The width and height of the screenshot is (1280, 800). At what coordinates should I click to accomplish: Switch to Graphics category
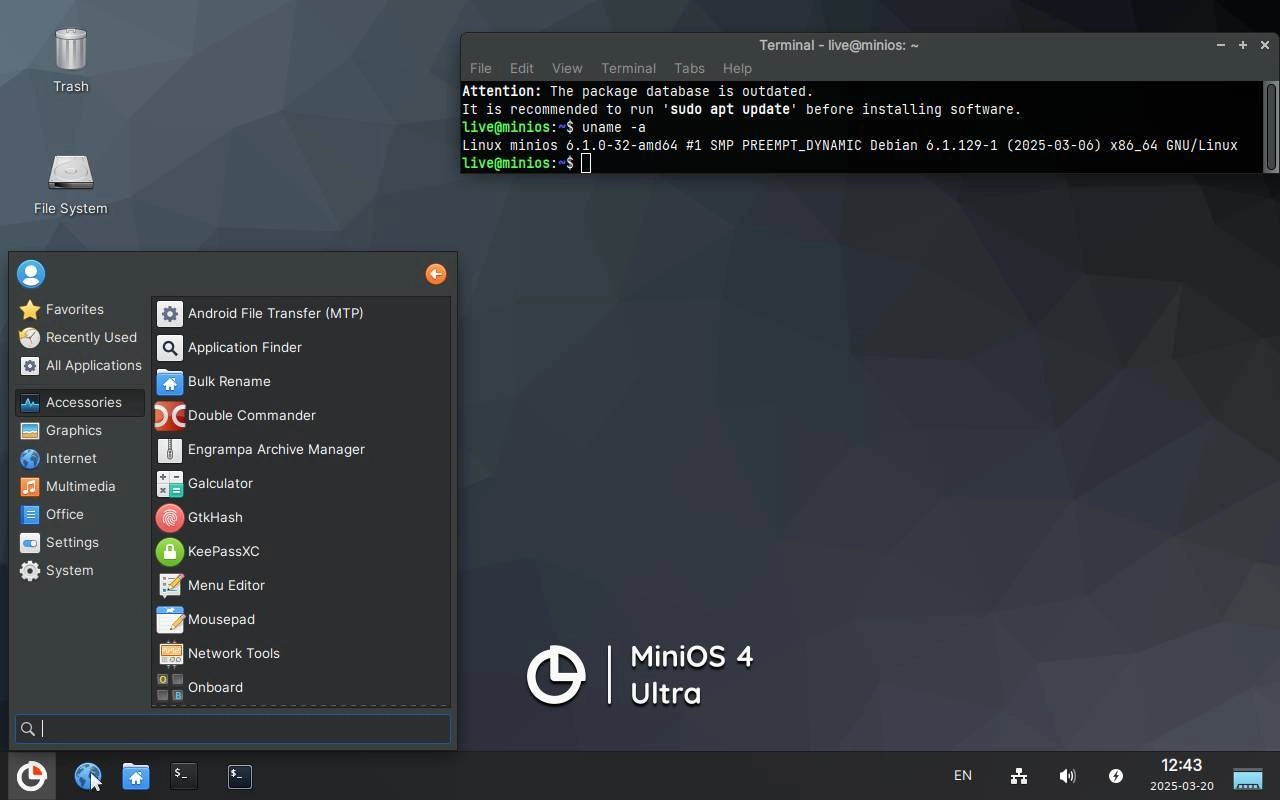pyautogui.click(x=80, y=430)
